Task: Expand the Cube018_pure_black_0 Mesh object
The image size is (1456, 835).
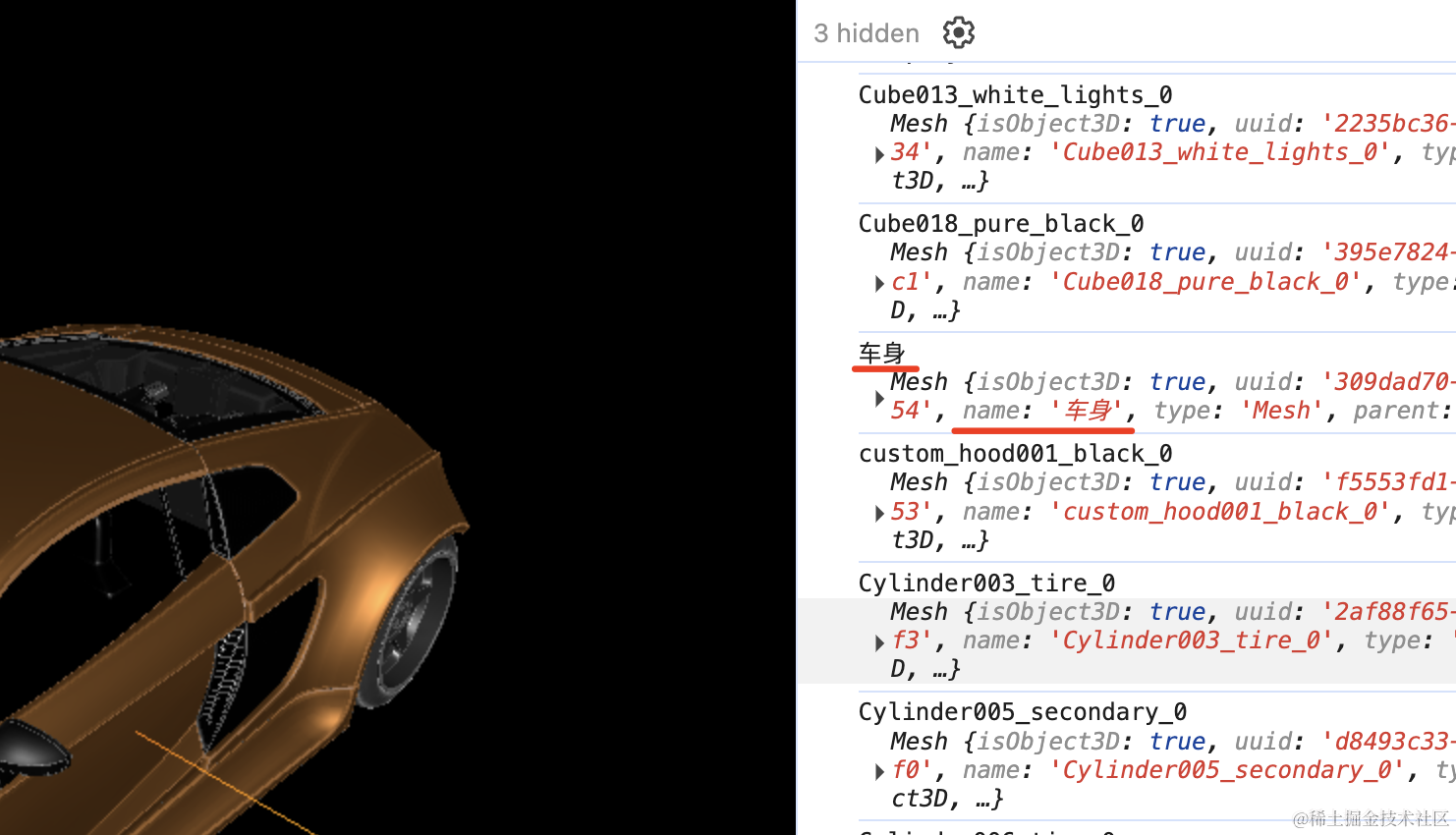Action: click(x=879, y=284)
